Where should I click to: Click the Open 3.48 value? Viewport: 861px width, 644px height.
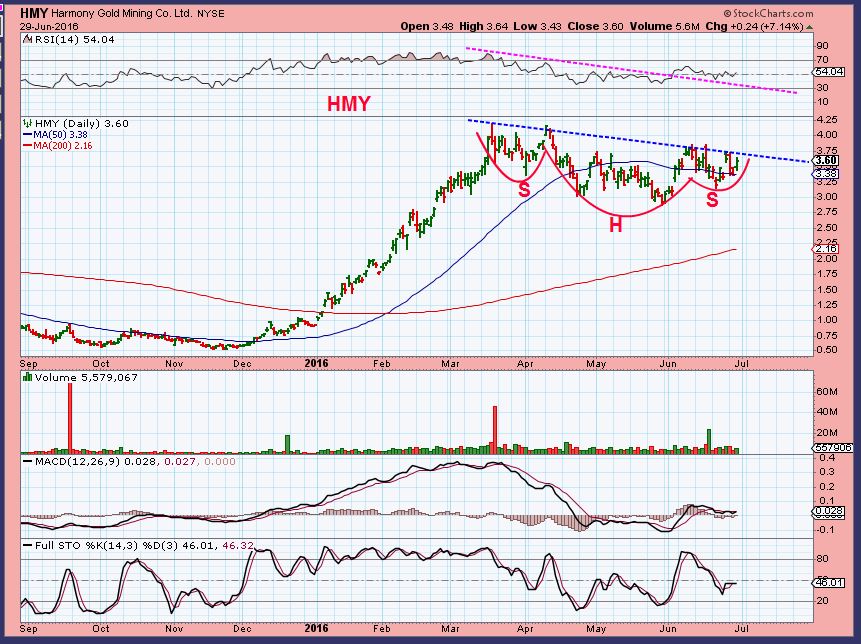click(x=427, y=26)
